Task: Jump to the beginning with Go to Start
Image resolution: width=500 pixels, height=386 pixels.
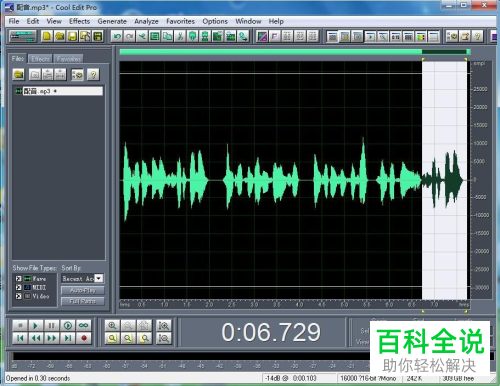Action: point(20,338)
